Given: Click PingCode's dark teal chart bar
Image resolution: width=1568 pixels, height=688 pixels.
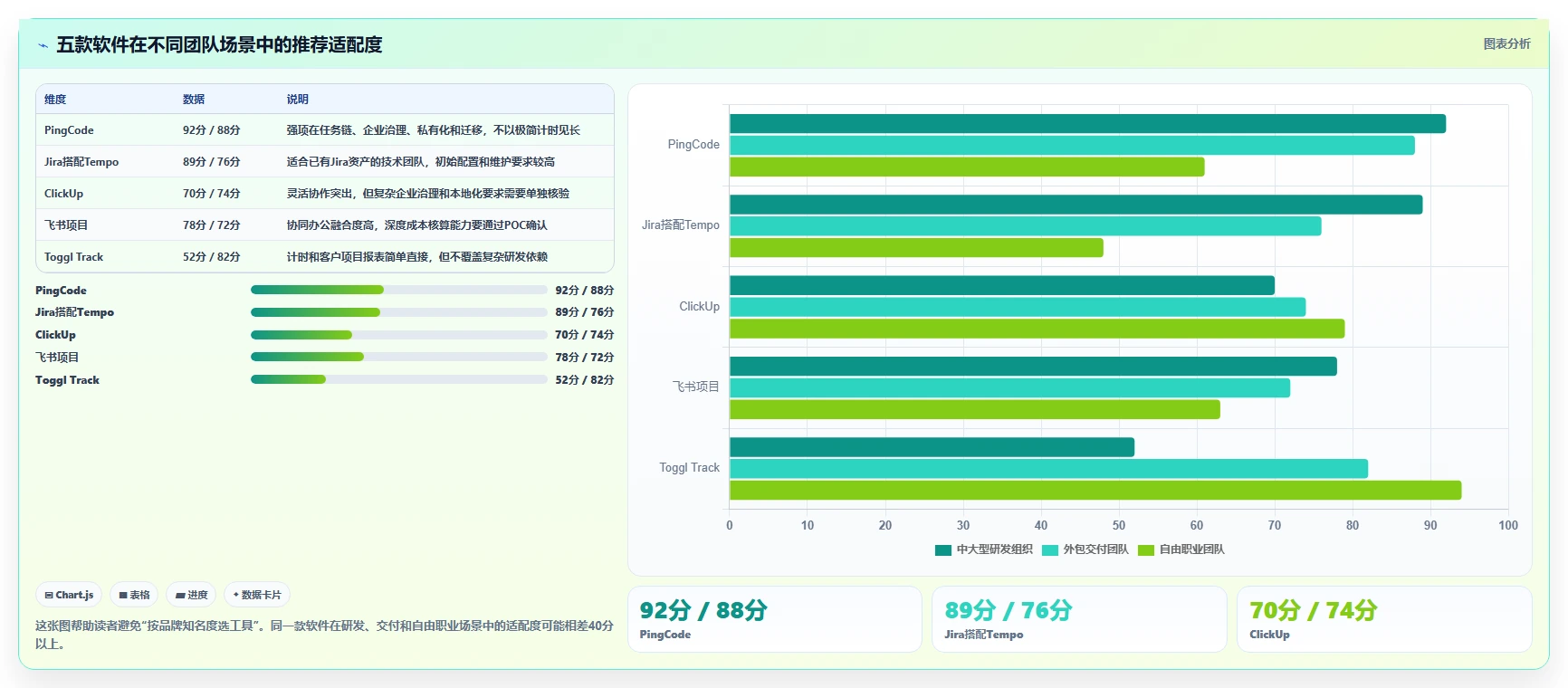Looking at the screenshot, I should click(1087, 124).
